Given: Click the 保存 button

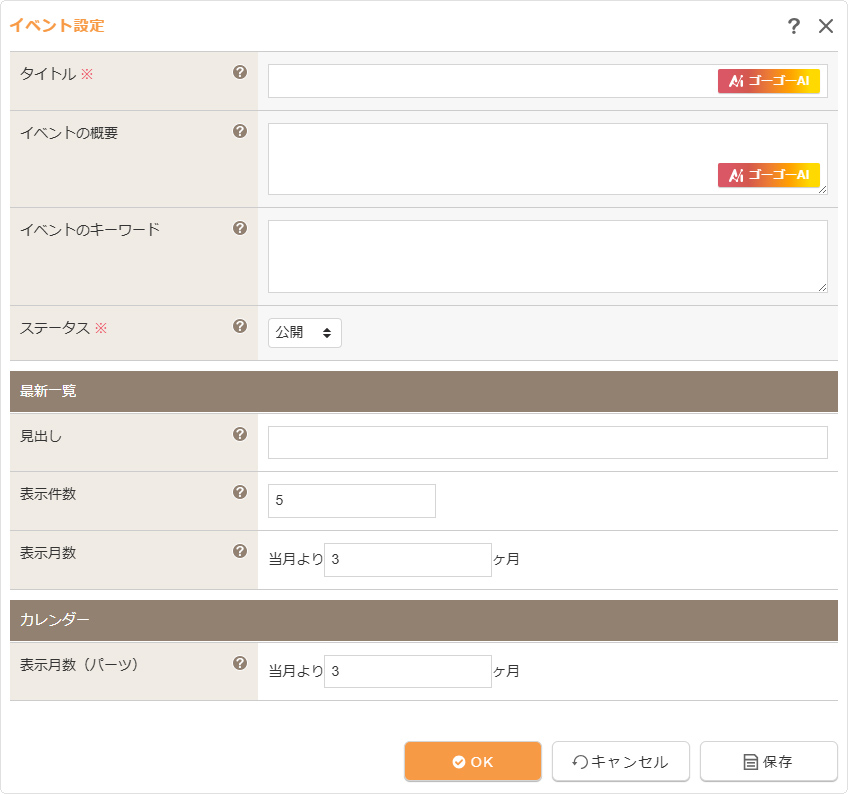Looking at the screenshot, I should tap(768, 762).
